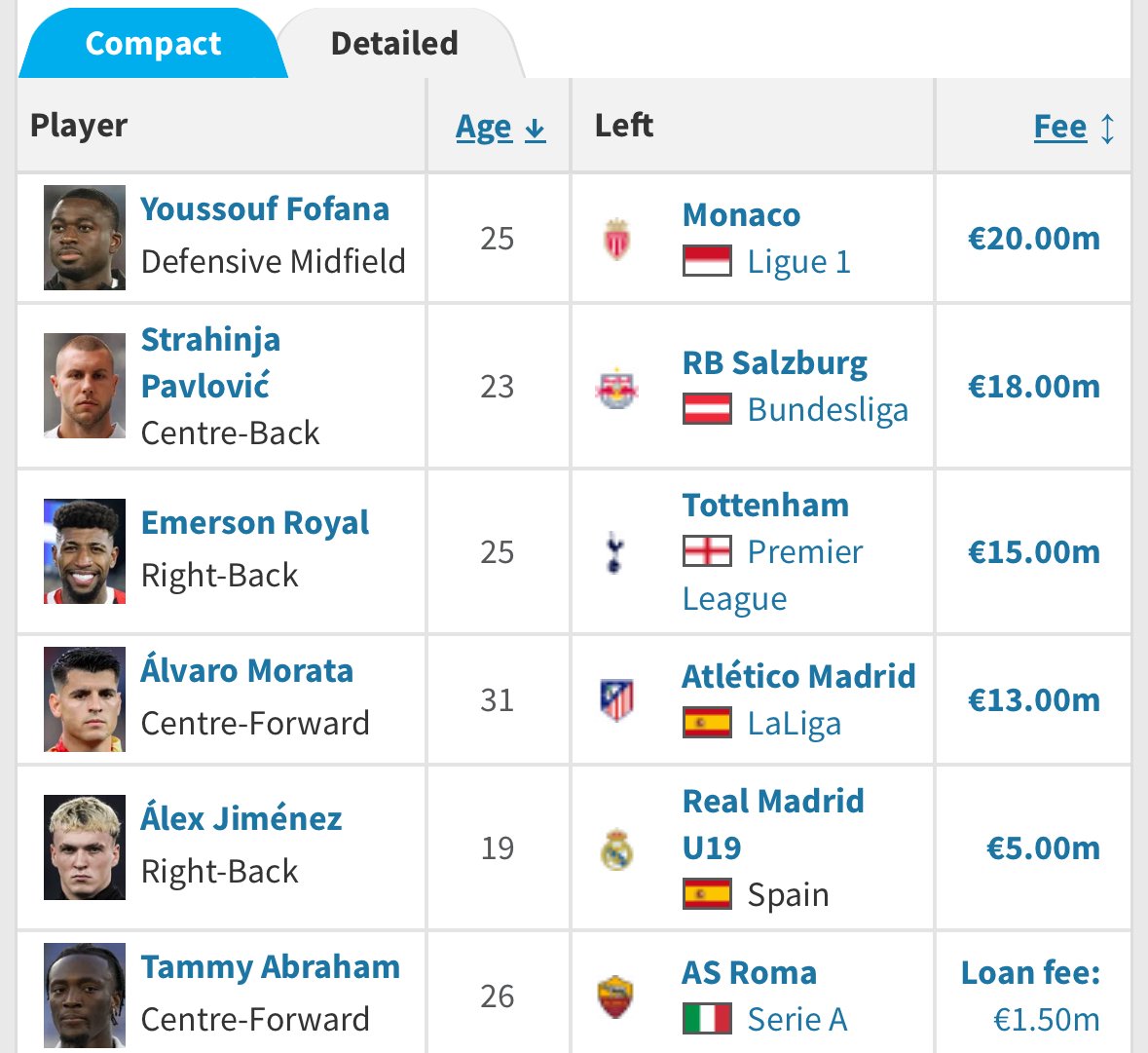The height and width of the screenshot is (1053, 1148).
Task: Click the Real Madrid crest icon
Action: pyautogui.click(x=616, y=848)
